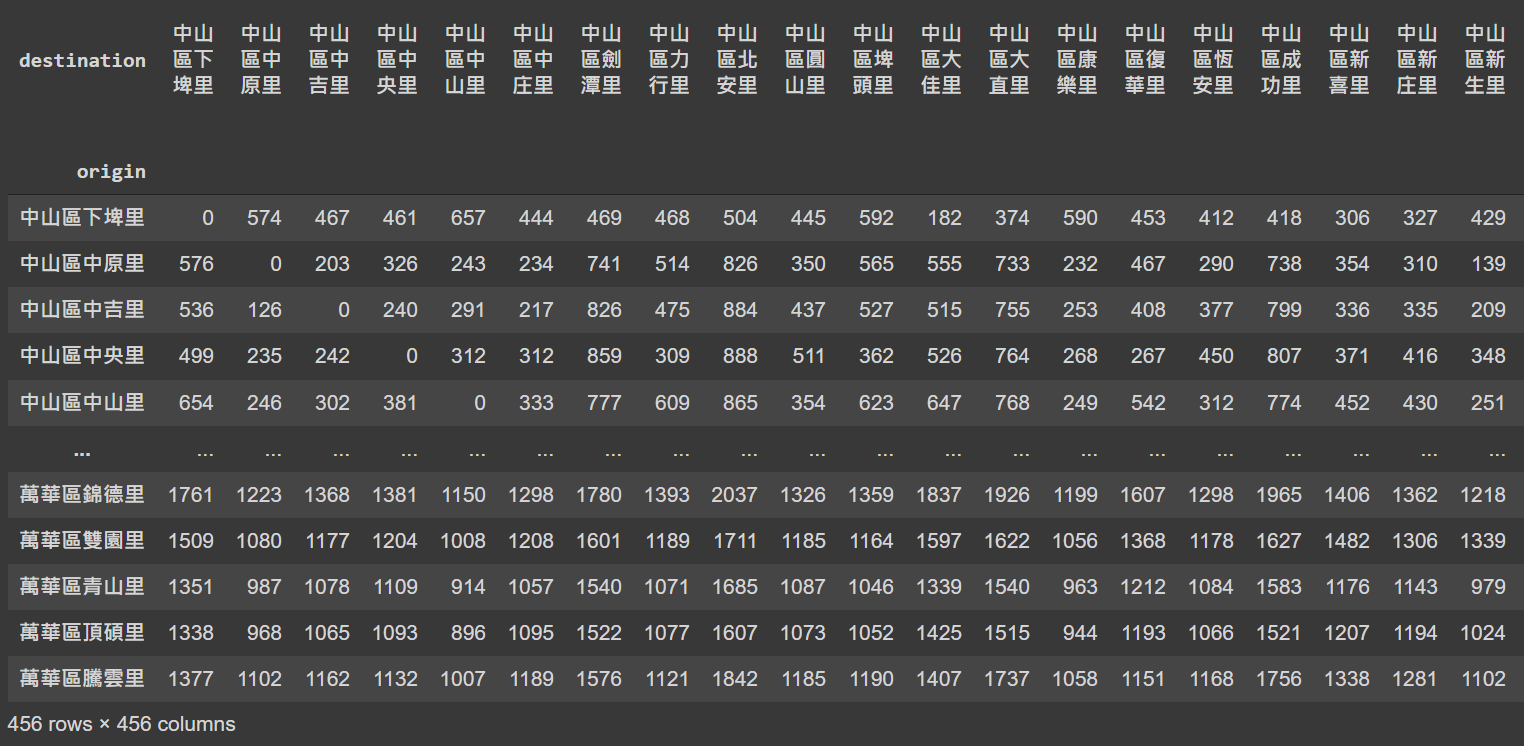Click the 'origin' index label
Screen dimensions: 1524x746
111,171
